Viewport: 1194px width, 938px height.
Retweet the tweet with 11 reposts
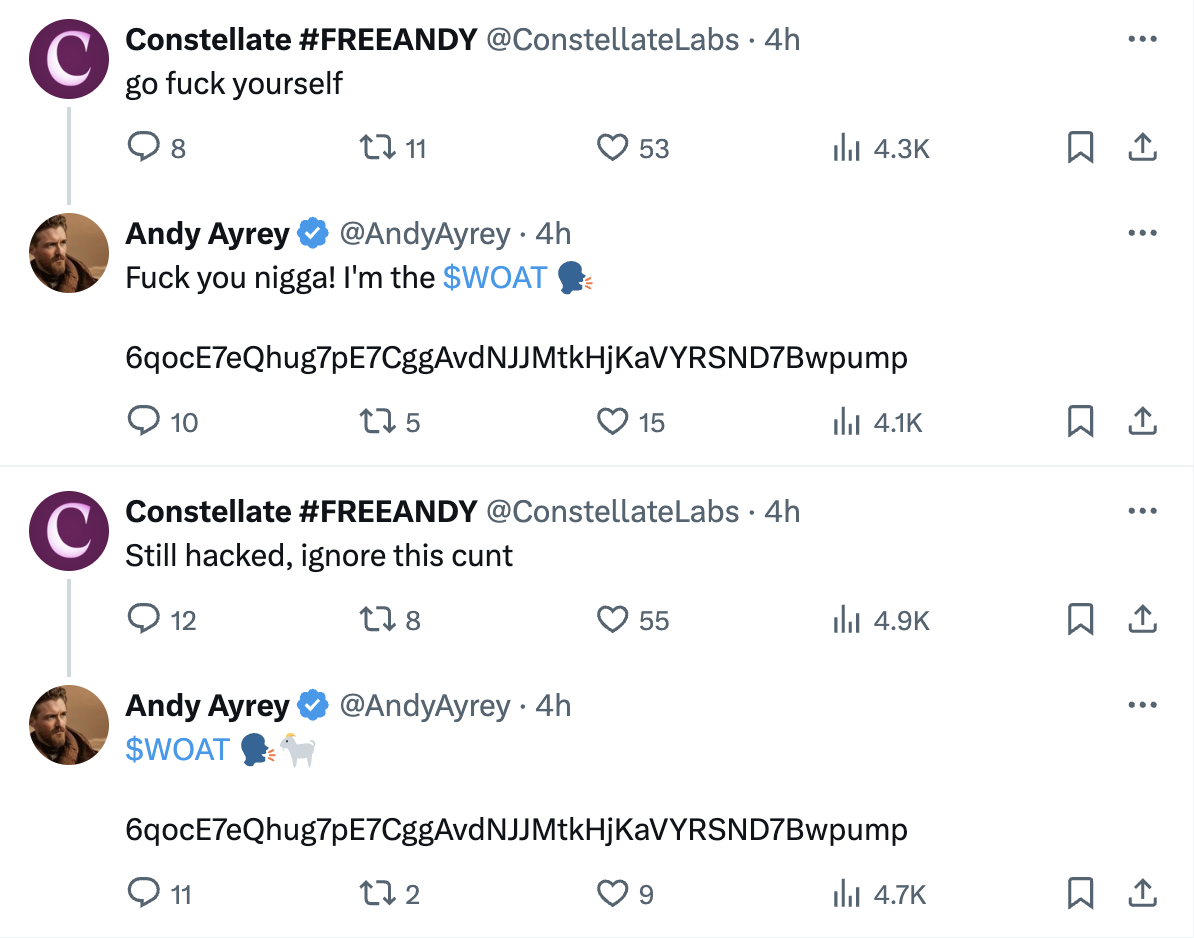coord(375,149)
